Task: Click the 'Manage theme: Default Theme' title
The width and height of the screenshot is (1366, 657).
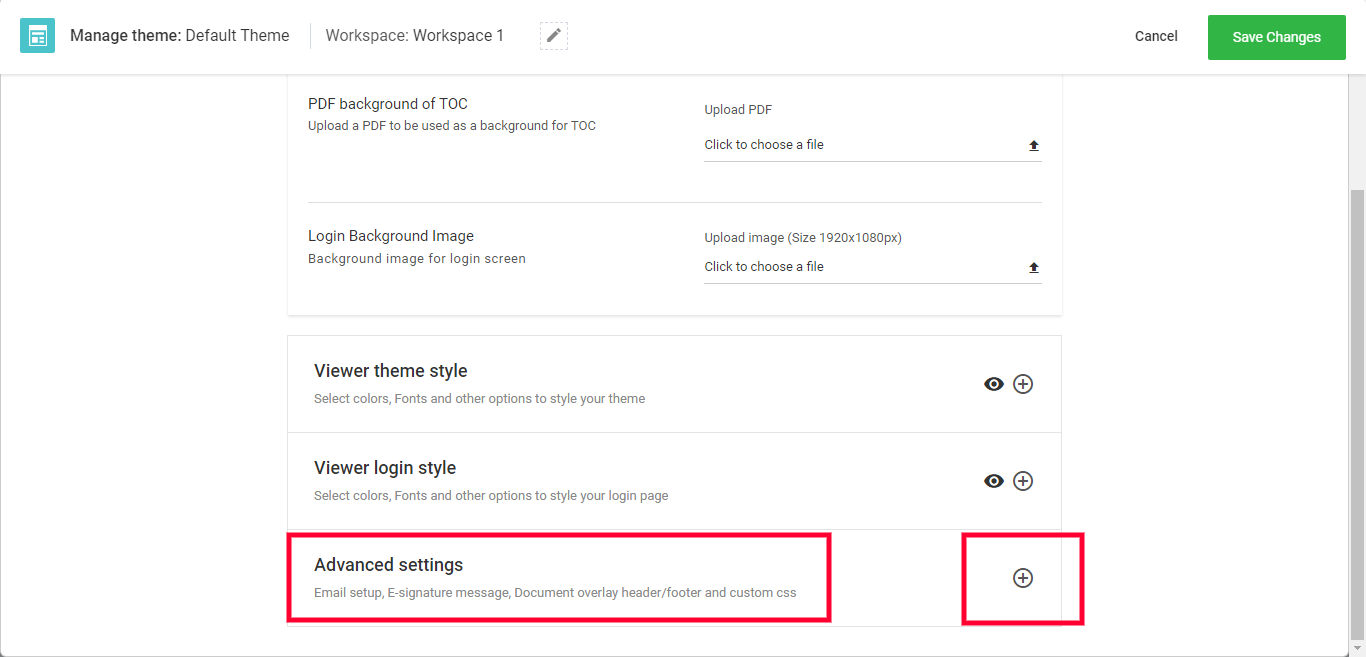Action: coord(180,36)
